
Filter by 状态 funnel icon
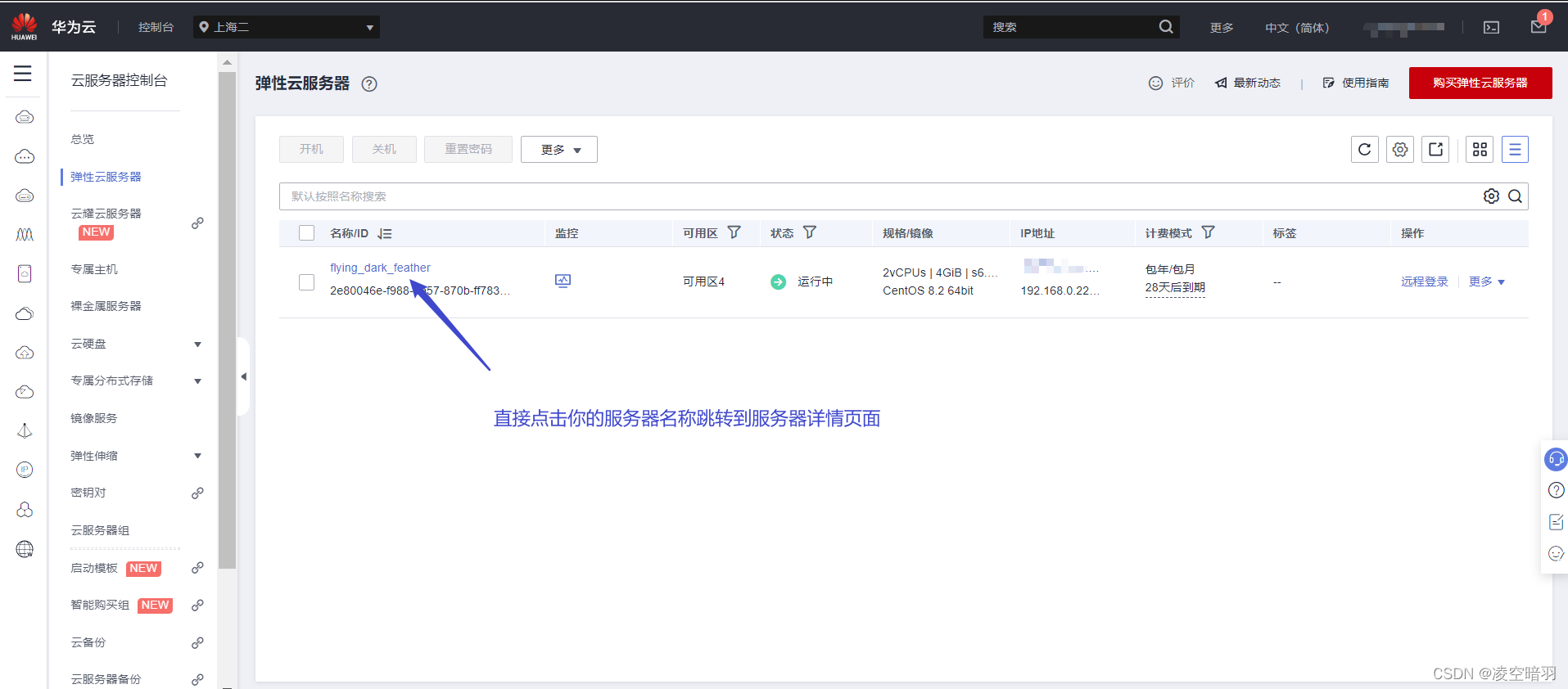point(810,232)
